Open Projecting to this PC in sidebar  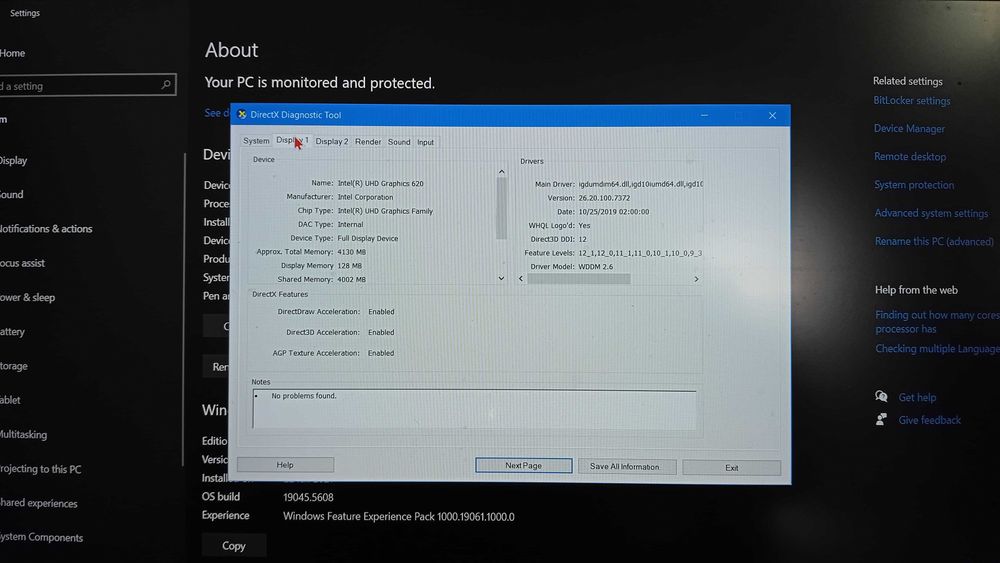click(41, 469)
